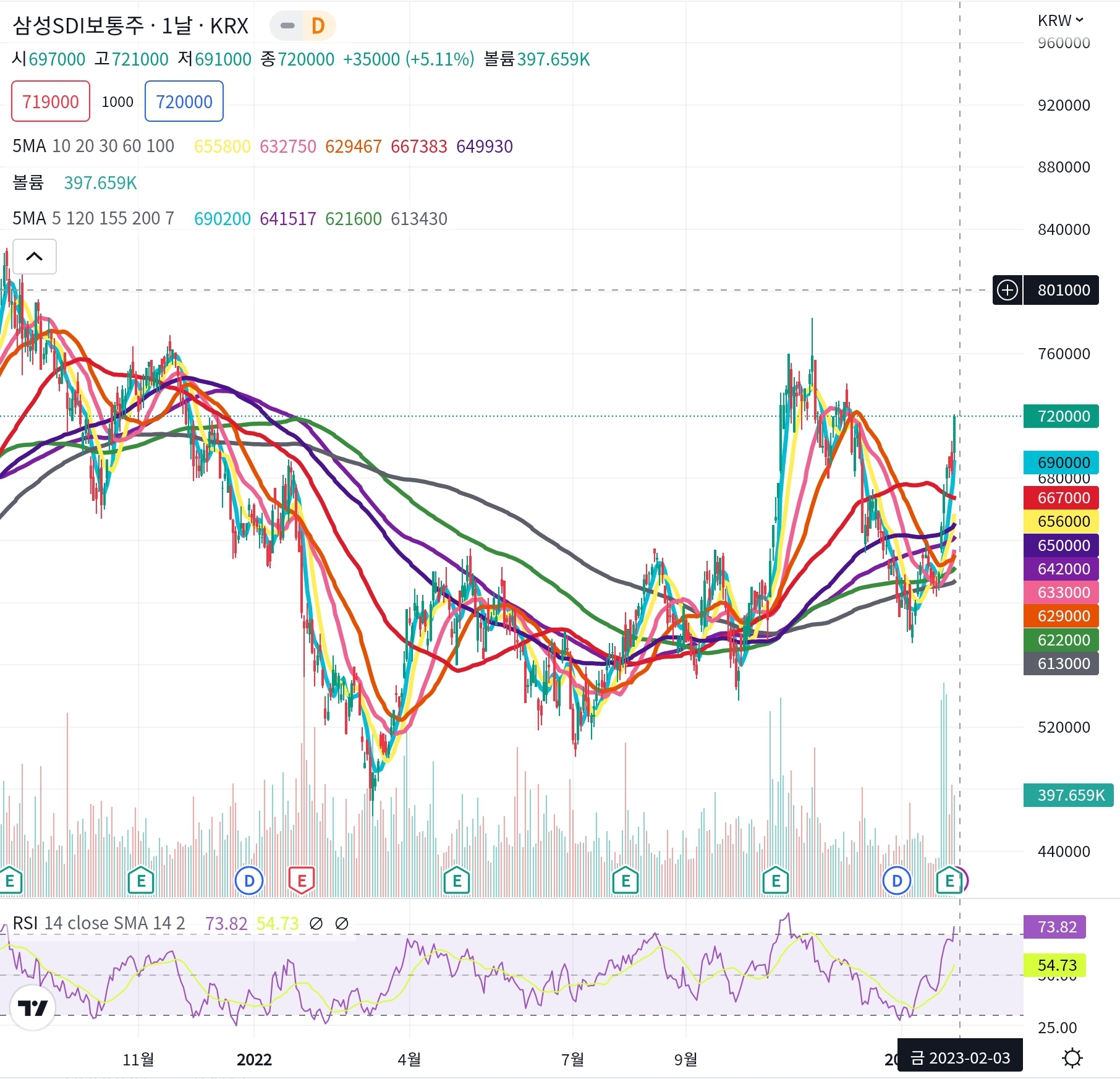Tap the 920000 price scale label
The height and width of the screenshot is (1079, 1120).
1064,105
